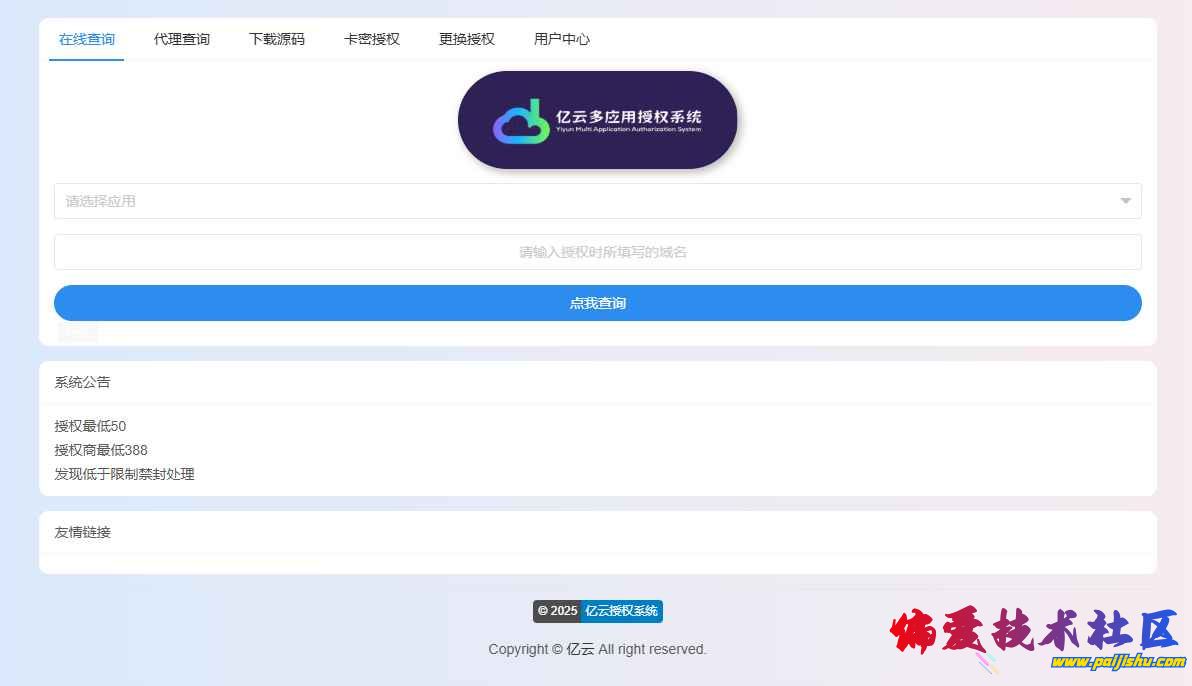
Task: Select the 卡密授权 tab
Action: coord(372,40)
